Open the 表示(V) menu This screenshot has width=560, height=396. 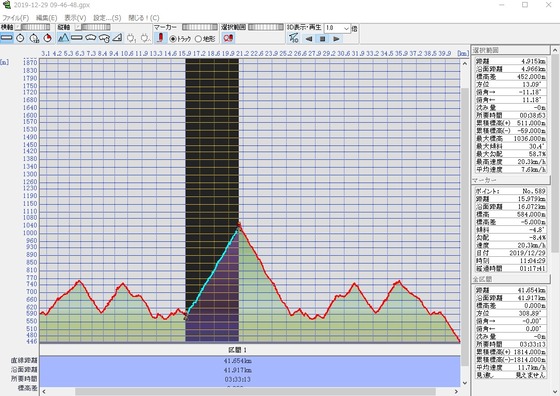tap(75, 17)
